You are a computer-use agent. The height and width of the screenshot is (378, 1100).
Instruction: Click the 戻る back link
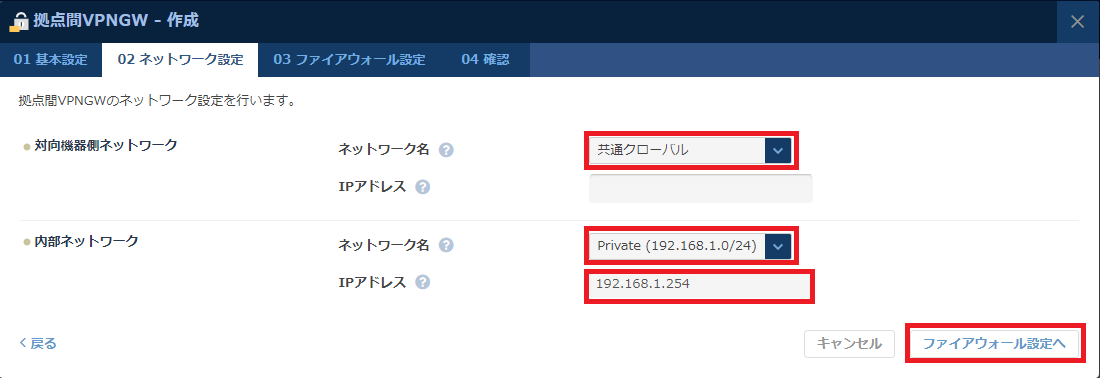point(37,344)
